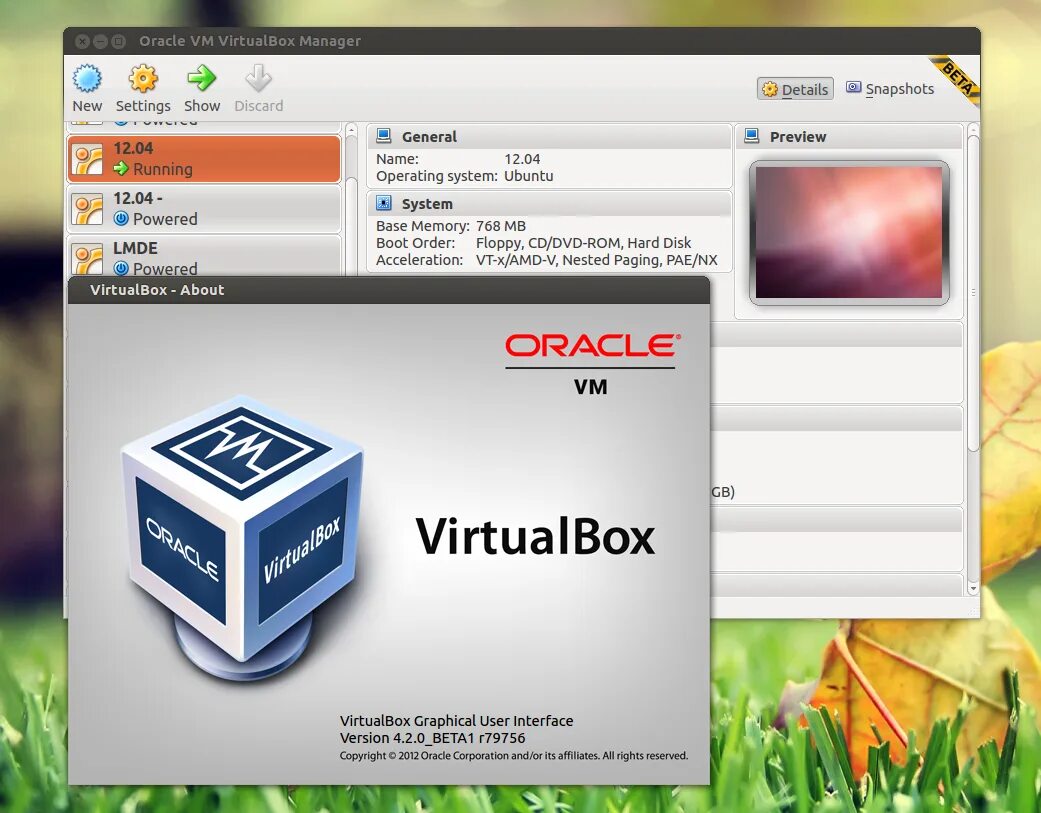Click the maximize button of VirtualBox Manager window
The height and width of the screenshot is (813, 1041).
pos(118,41)
